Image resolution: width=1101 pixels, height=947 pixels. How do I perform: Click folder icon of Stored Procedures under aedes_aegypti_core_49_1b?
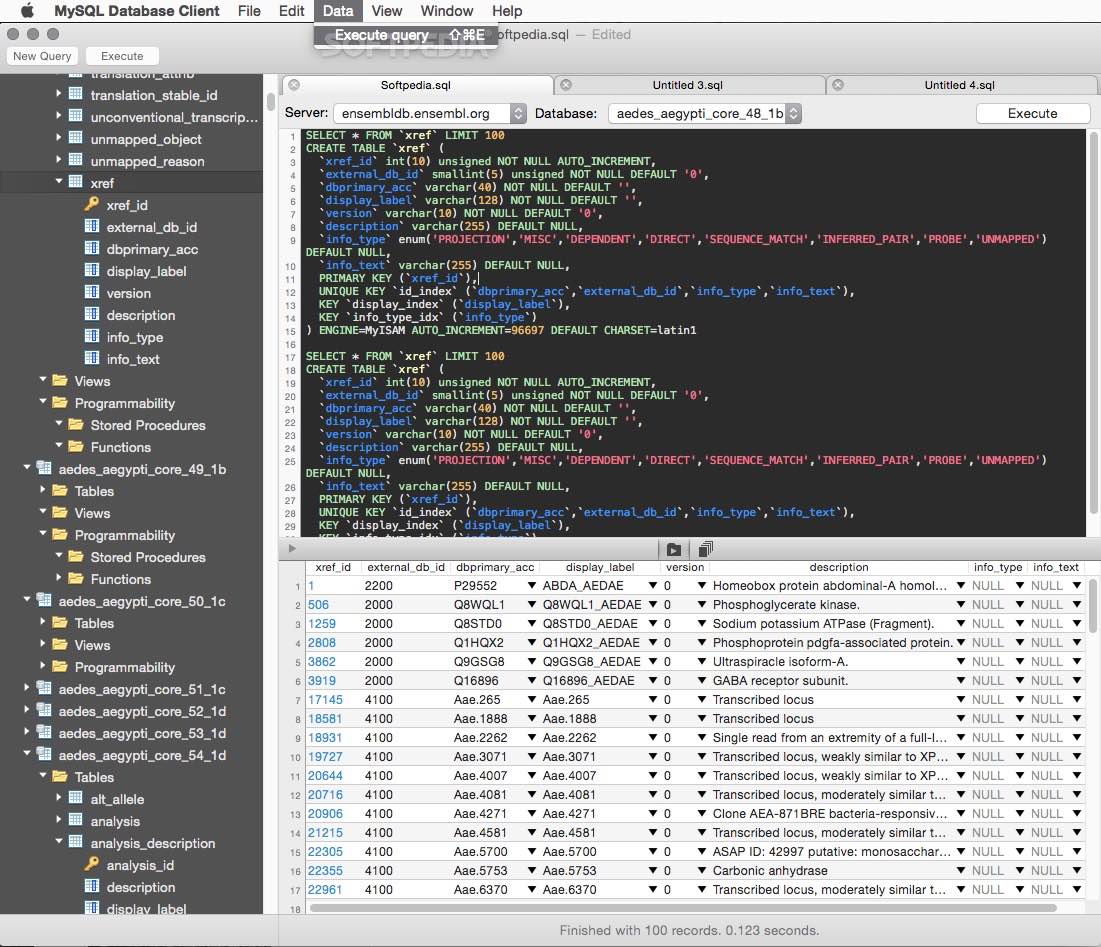click(76, 556)
